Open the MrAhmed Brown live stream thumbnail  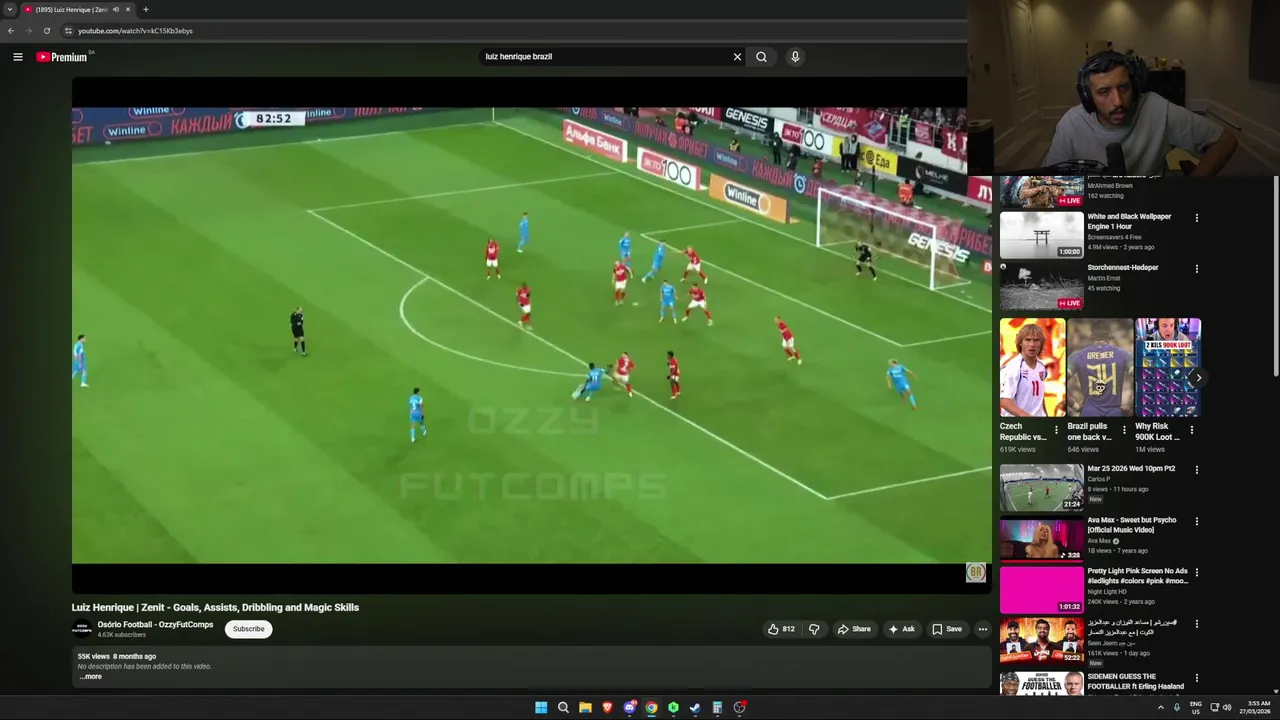[1041, 191]
